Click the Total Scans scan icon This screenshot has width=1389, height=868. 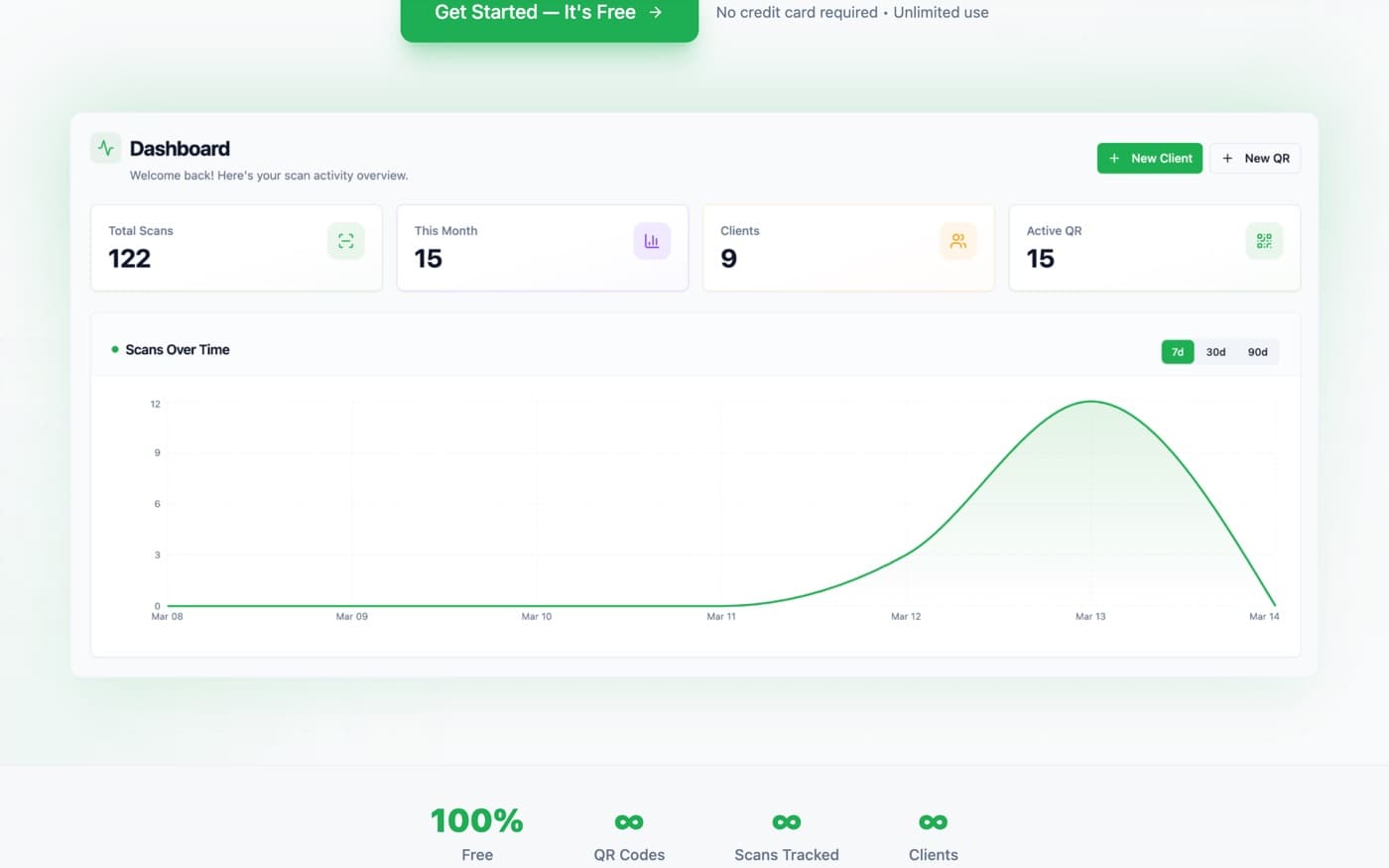click(345, 241)
